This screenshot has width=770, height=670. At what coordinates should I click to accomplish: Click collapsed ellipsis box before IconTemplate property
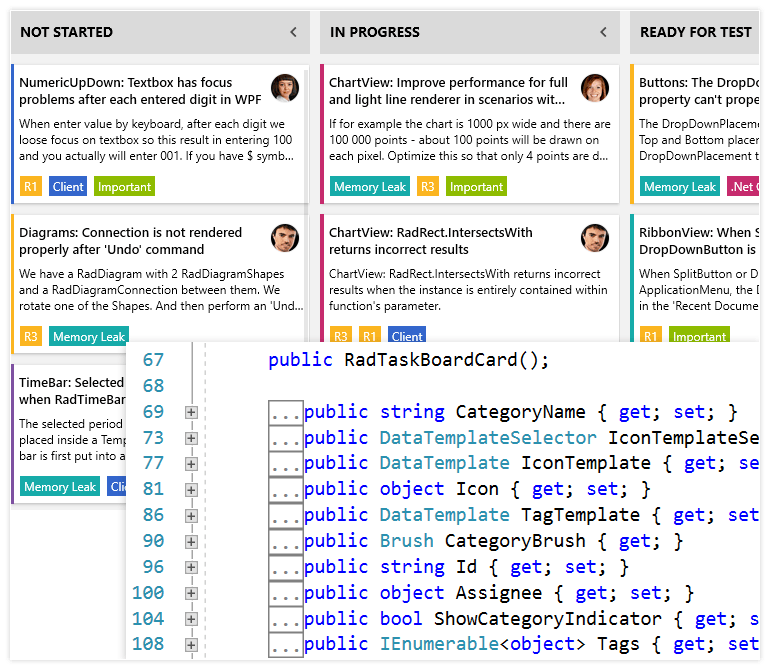click(x=286, y=464)
